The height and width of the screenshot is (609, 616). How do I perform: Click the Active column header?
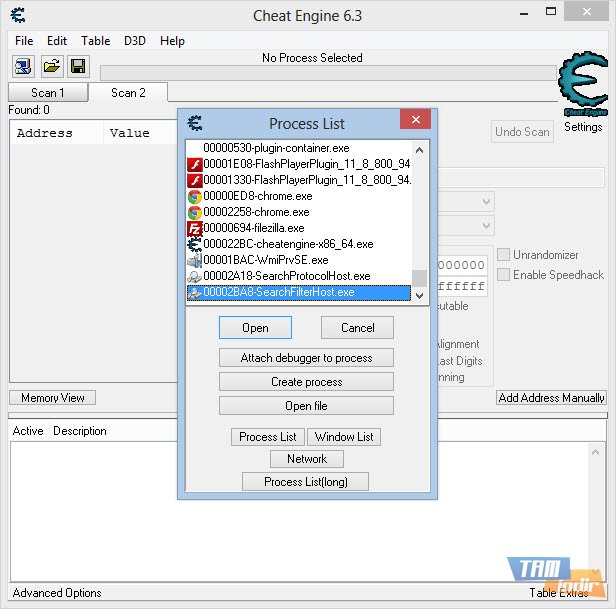[x=28, y=431]
